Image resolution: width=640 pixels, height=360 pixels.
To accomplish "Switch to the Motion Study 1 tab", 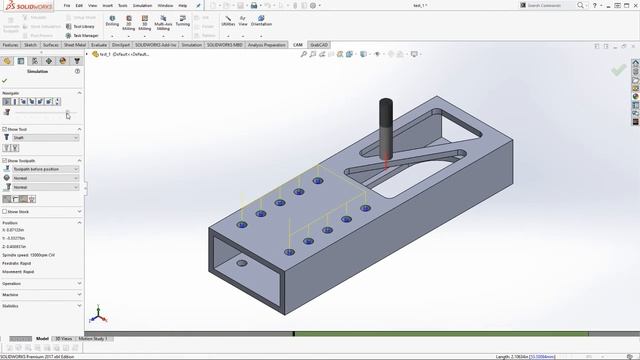I will [93, 339].
